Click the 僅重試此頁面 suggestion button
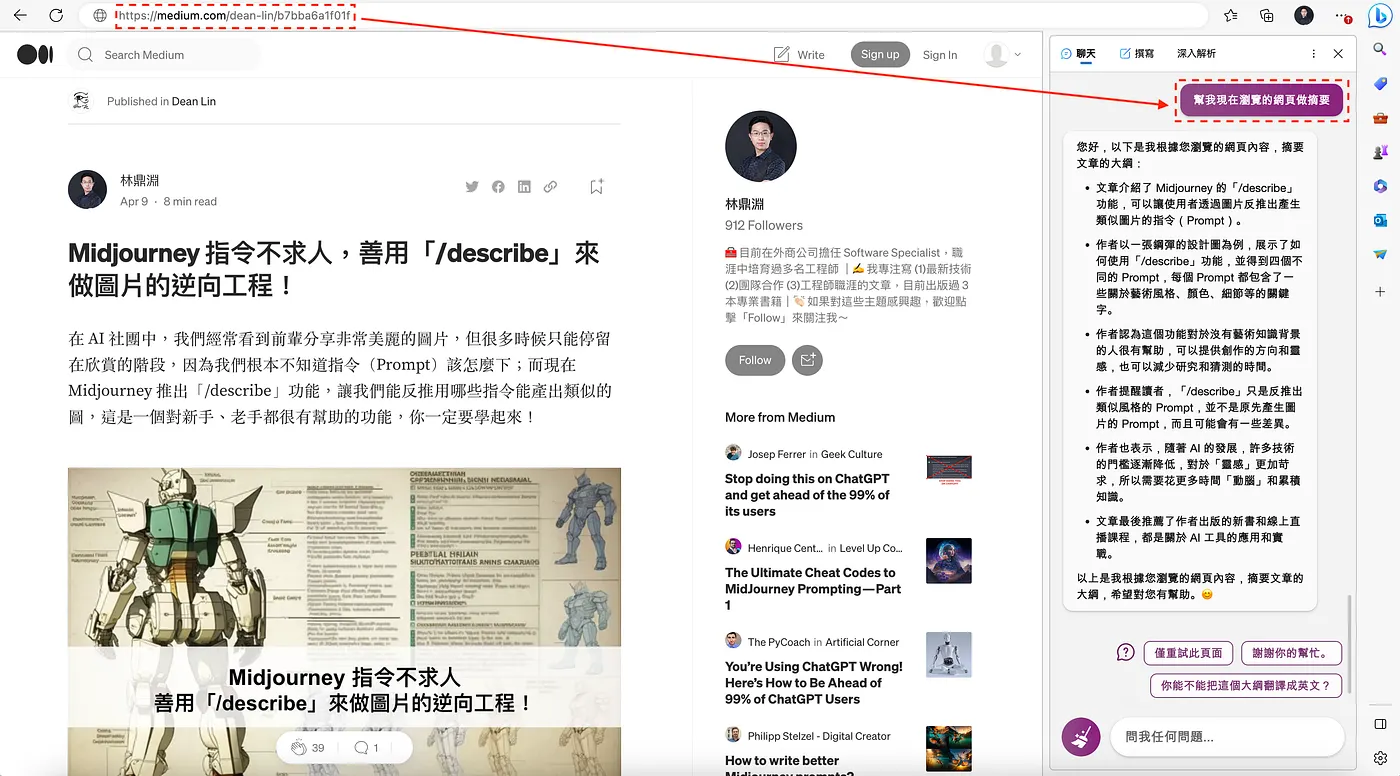This screenshot has height=776, width=1400. [1188, 653]
